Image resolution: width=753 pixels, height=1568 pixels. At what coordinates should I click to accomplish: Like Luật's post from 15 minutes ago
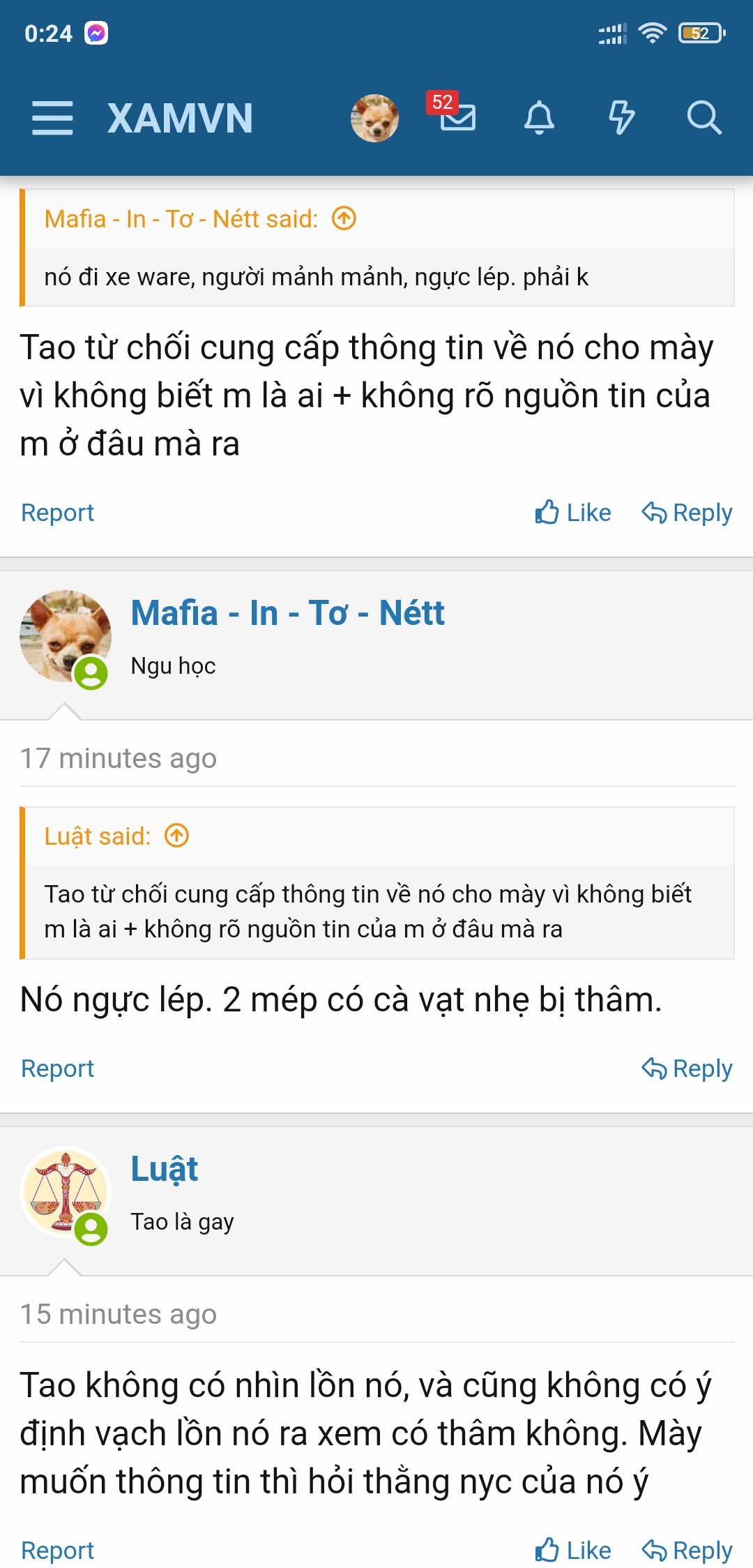point(573,1551)
